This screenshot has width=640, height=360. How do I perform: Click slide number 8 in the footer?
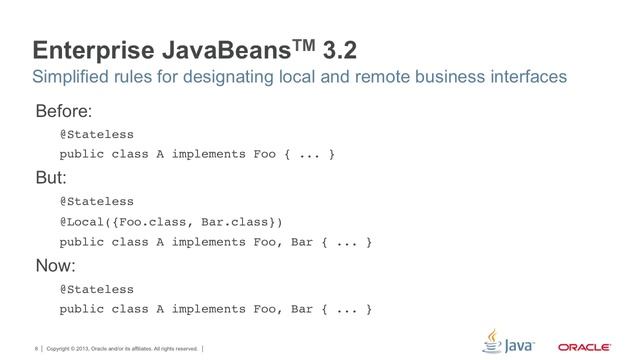point(36,349)
